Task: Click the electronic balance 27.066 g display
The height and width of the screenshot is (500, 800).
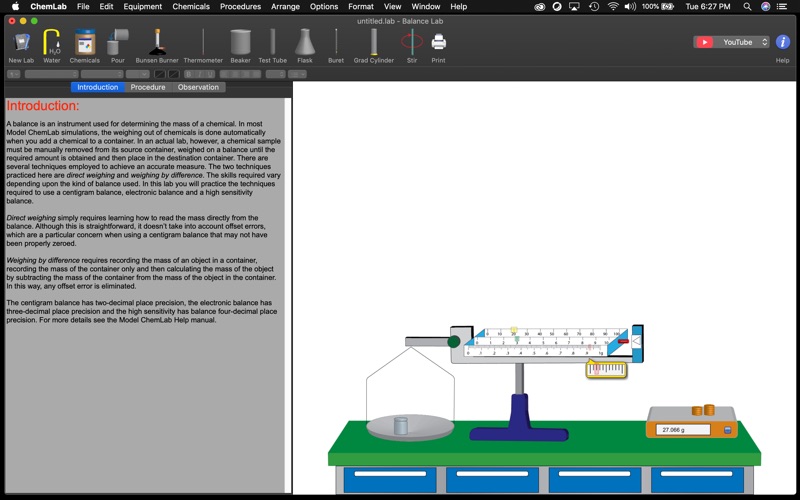Action: tap(683, 430)
